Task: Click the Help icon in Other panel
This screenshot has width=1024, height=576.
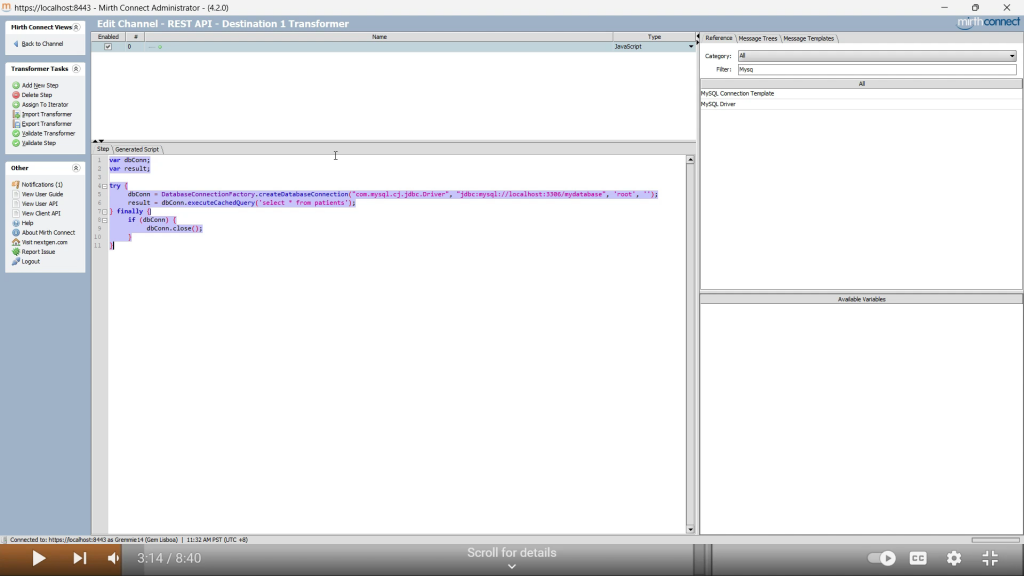Action: click(x=16, y=223)
